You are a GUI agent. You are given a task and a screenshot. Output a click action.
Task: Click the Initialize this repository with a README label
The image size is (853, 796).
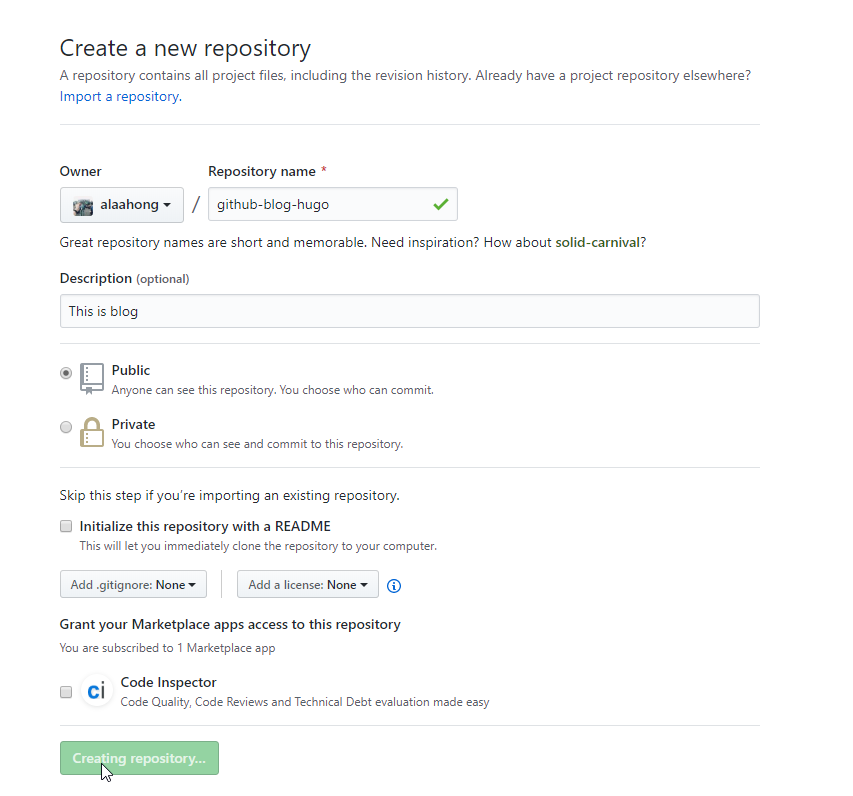click(205, 527)
